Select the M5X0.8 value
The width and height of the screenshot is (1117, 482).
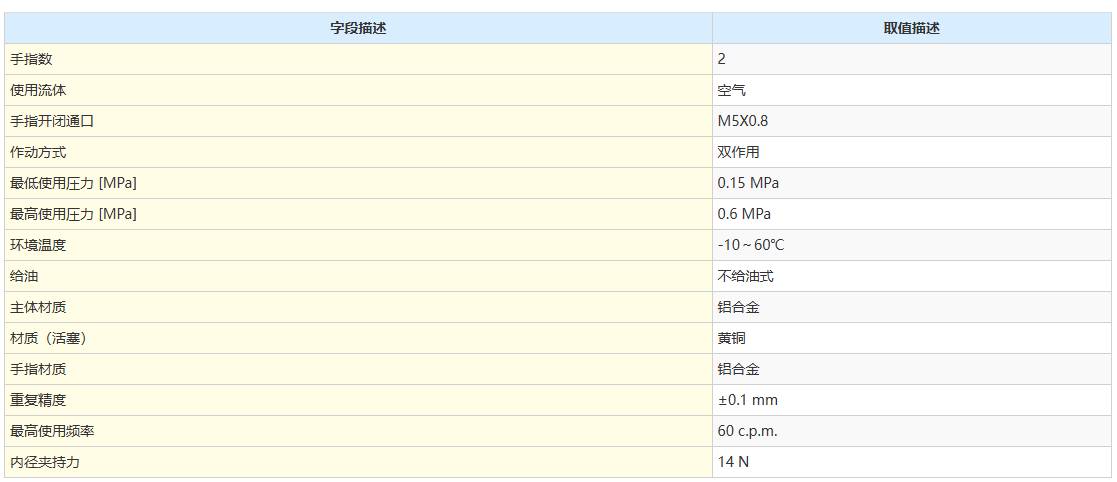pyautogui.click(x=743, y=121)
